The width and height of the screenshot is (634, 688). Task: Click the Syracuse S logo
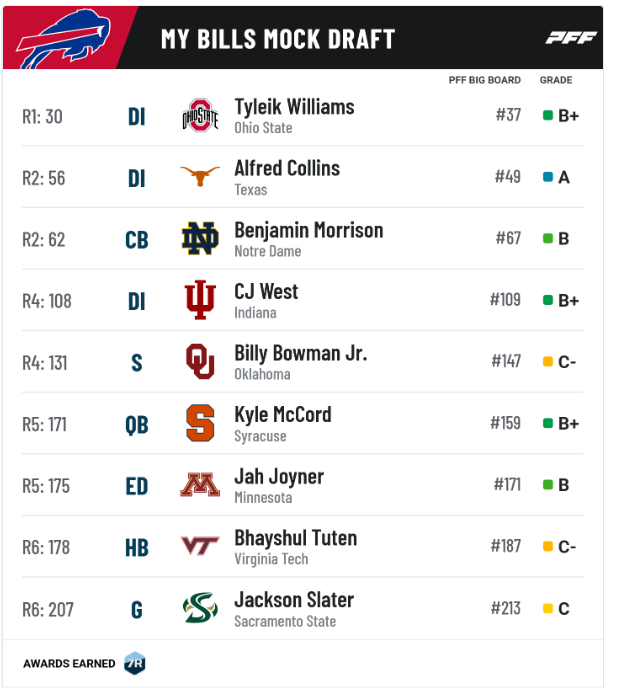pos(200,423)
